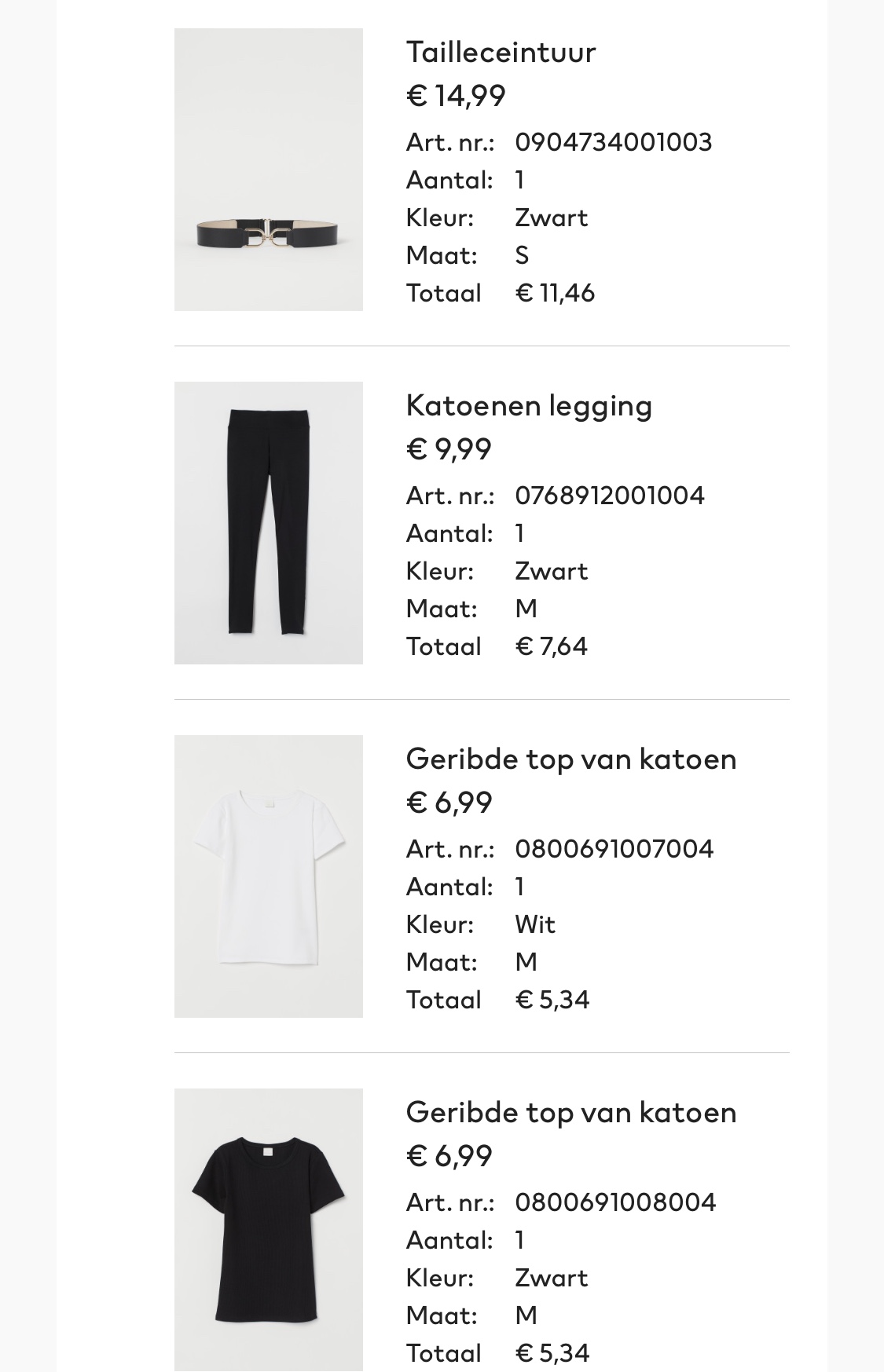Screen dimensions: 884x1372
Task: Open the white Geribde top product image
Action: 269,876
